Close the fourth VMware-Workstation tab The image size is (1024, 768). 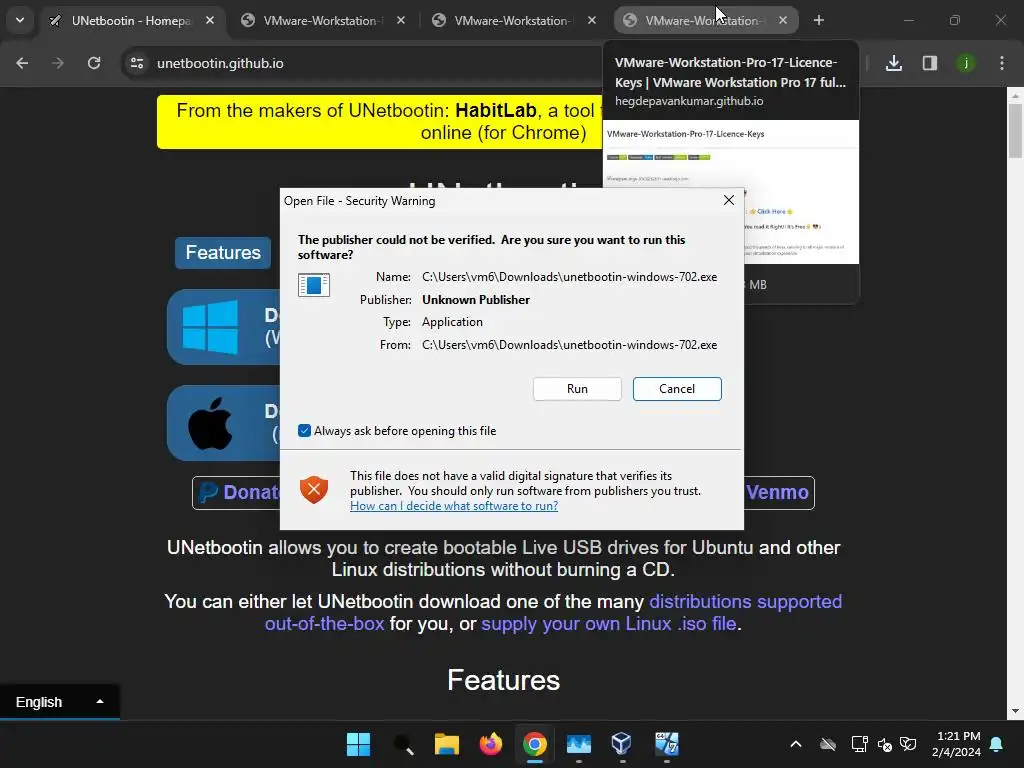782,20
